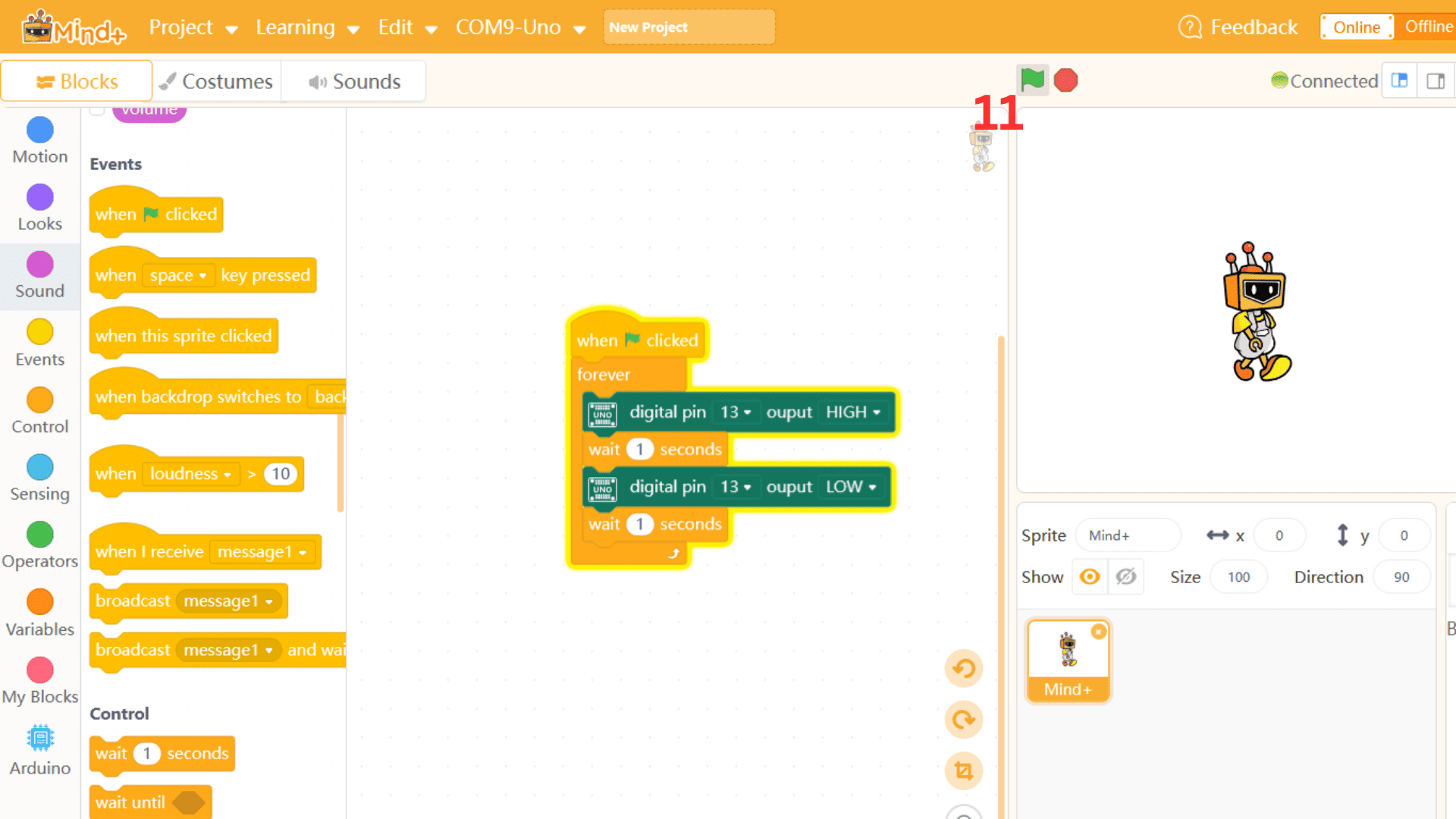This screenshot has width=1456, height=819.
Task: Switch to Offline mode
Action: 1429,27
